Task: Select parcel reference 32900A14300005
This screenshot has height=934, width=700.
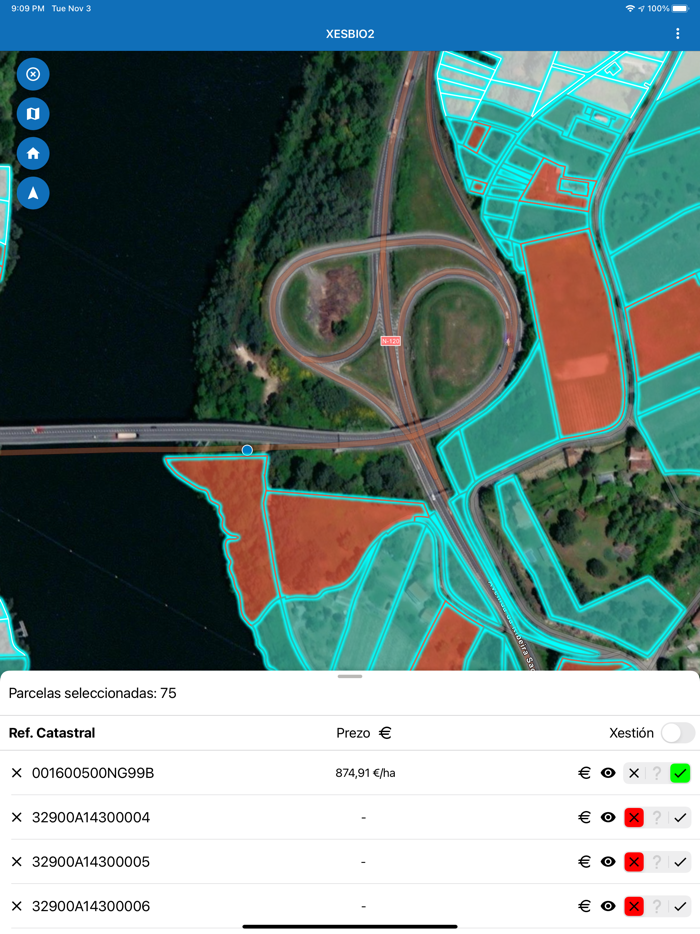Action: tap(91, 862)
